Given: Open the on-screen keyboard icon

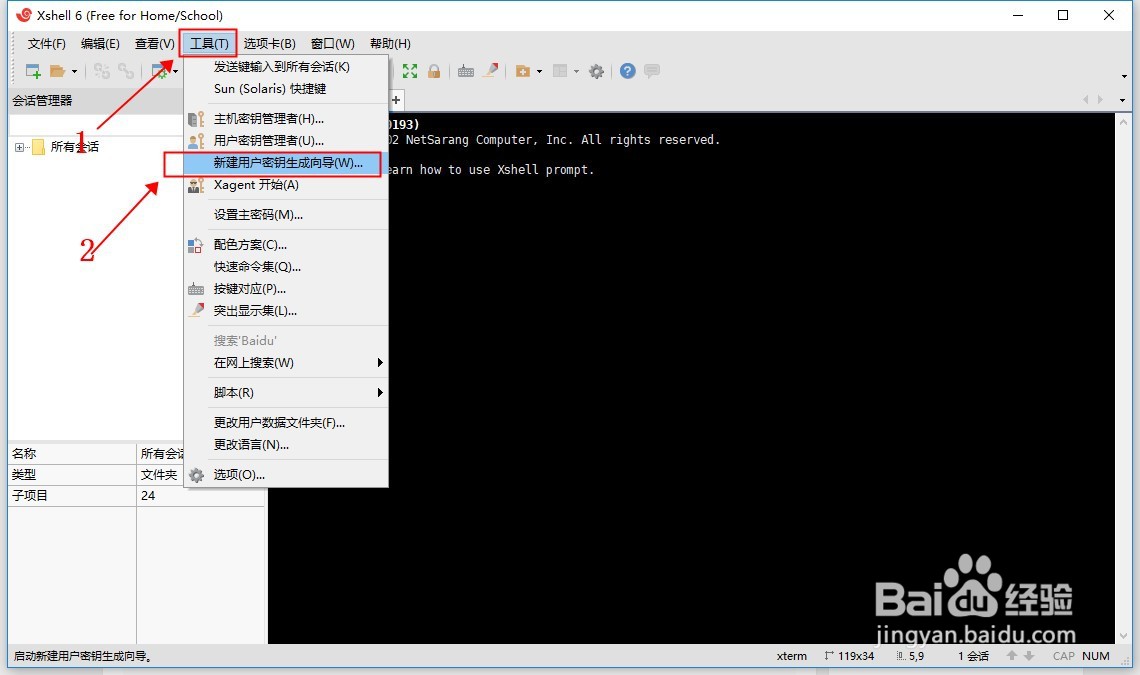Looking at the screenshot, I should [466, 70].
